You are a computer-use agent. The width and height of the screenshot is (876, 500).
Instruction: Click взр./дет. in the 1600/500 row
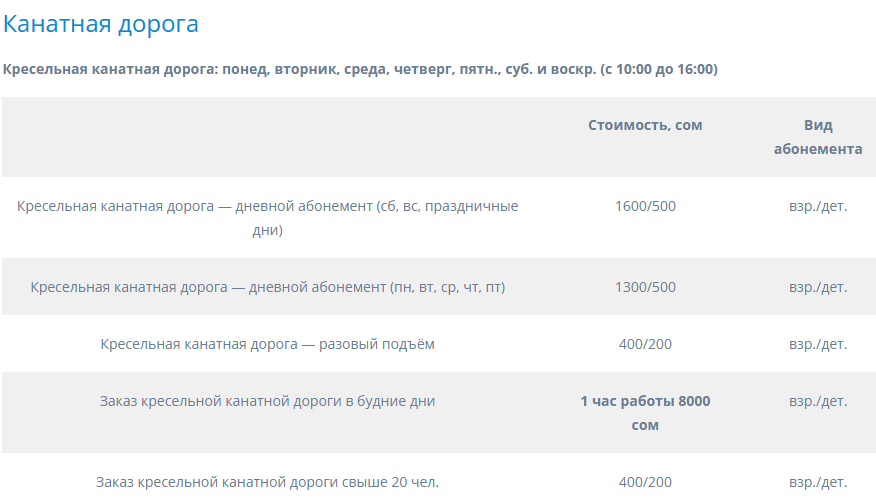818,206
